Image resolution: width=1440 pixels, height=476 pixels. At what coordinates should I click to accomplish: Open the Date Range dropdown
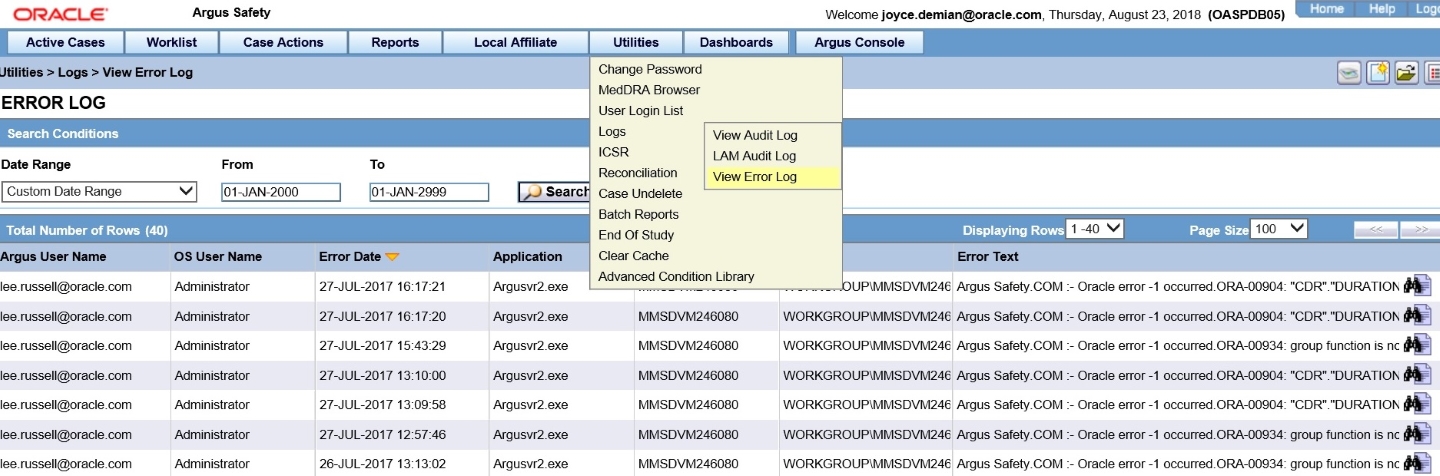click(x=99, y=192)
